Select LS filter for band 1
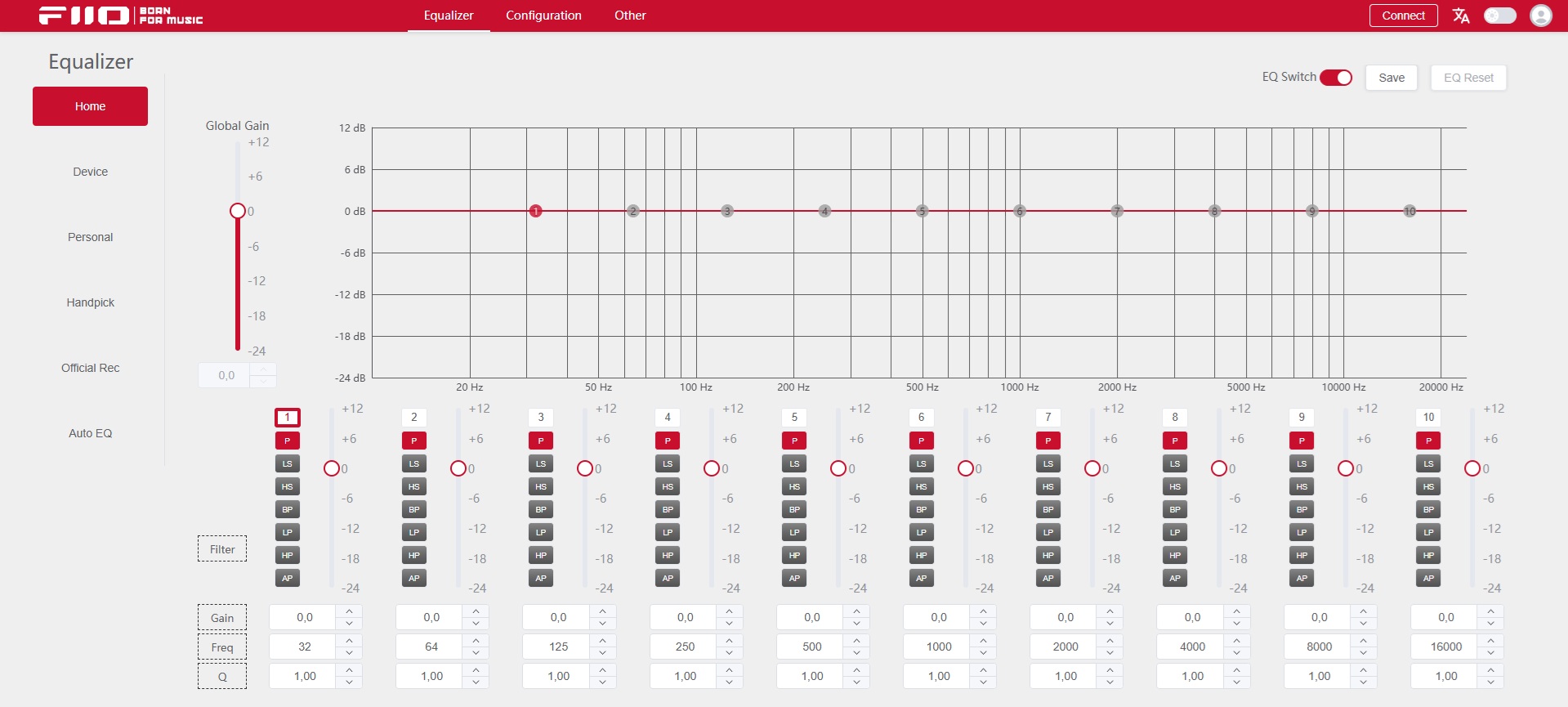Screen dimensions: 1568x707 click(x=287, y=463)
